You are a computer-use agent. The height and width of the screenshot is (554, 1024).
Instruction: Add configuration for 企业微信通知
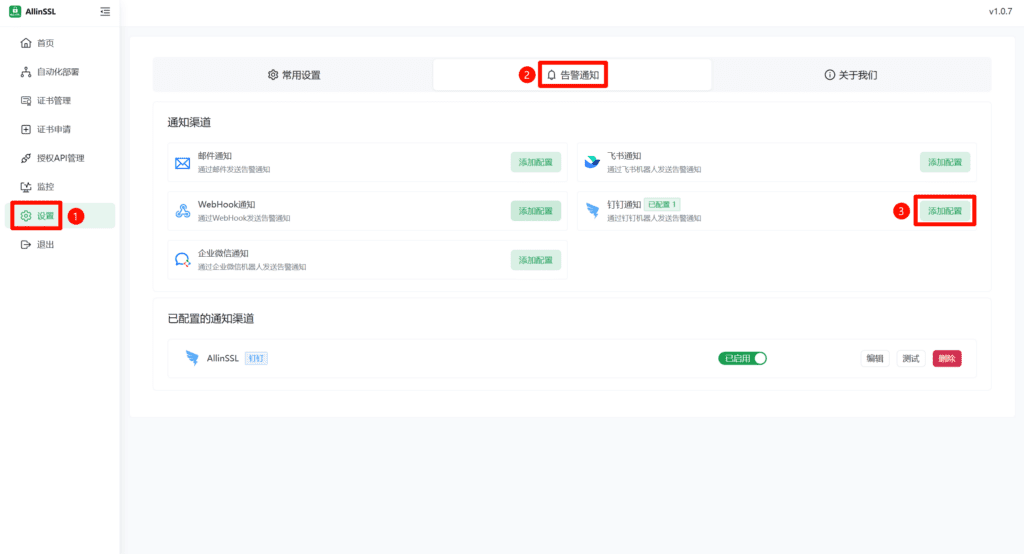click(535, 260)
